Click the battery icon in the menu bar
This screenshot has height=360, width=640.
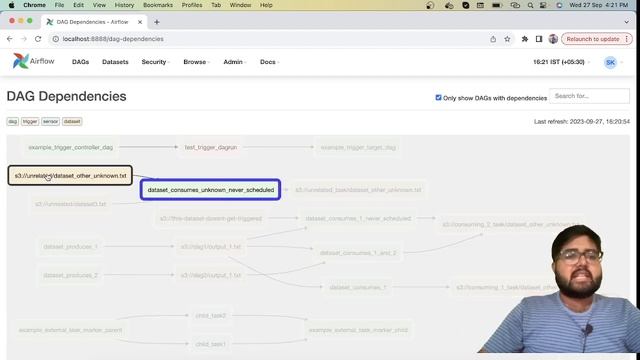[x=497, y=5]
